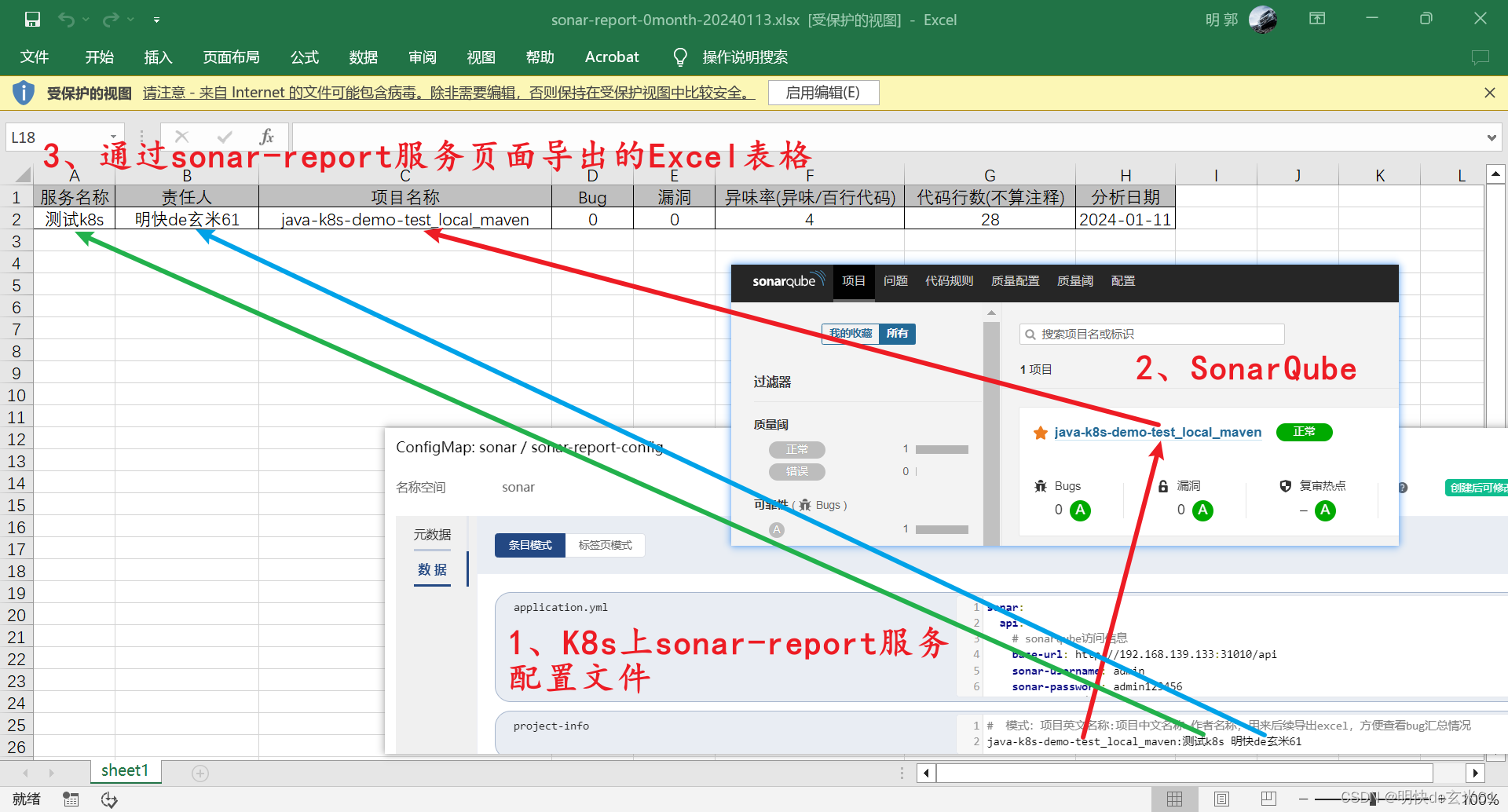
Task: Go to previous sheet tab arrow
Action: coord(26,774)
